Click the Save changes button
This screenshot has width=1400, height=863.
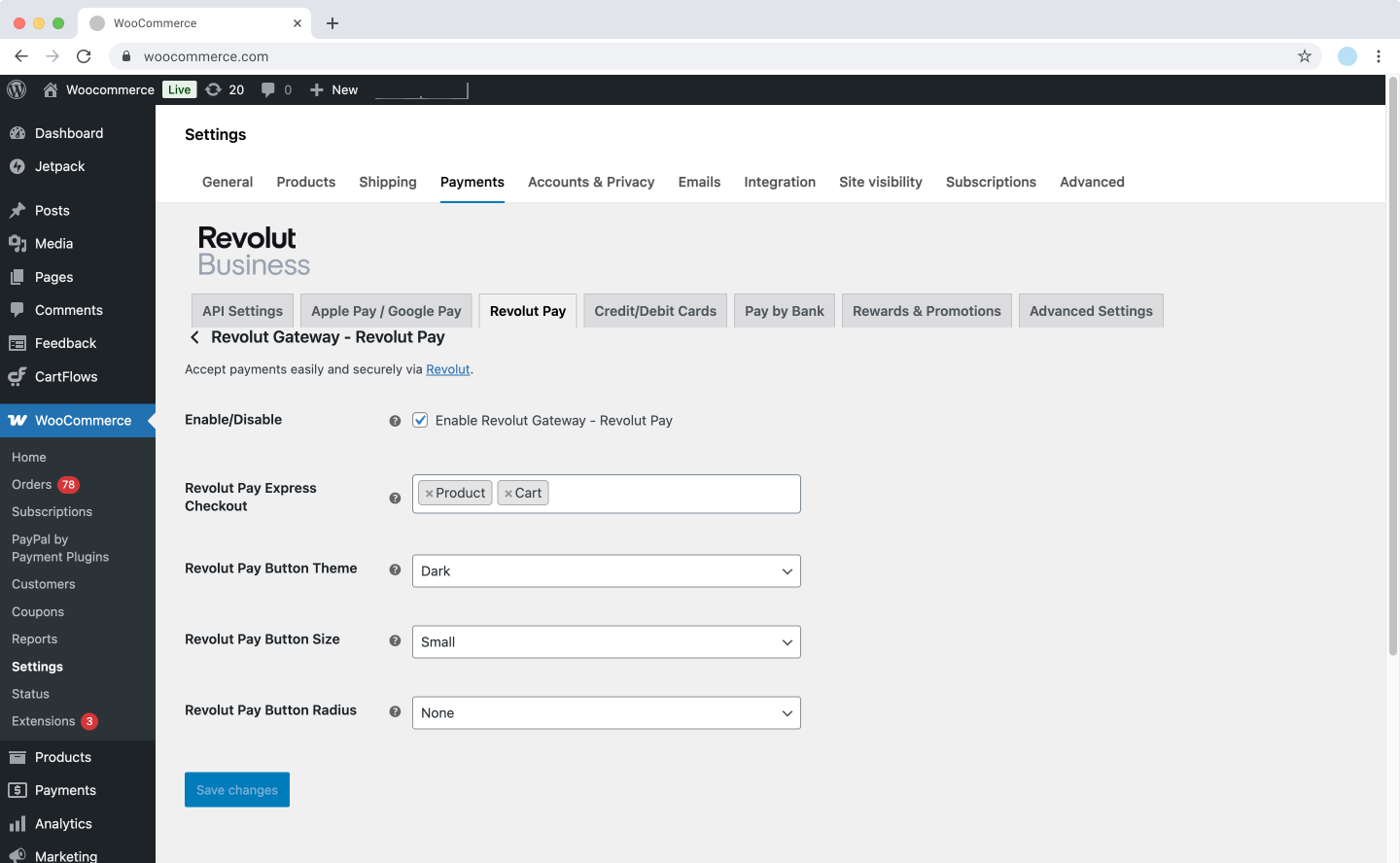coord(237,789)
